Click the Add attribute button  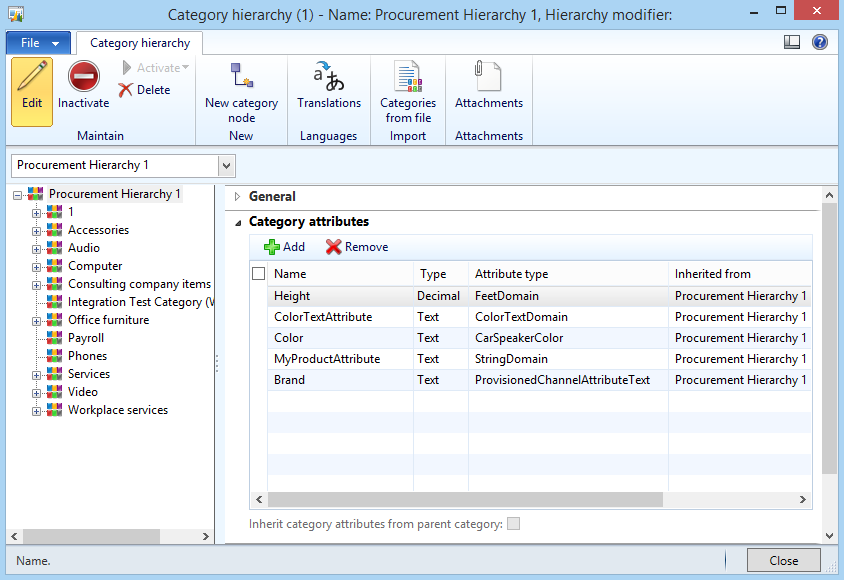pyautogui.click(x=284, y=247)
